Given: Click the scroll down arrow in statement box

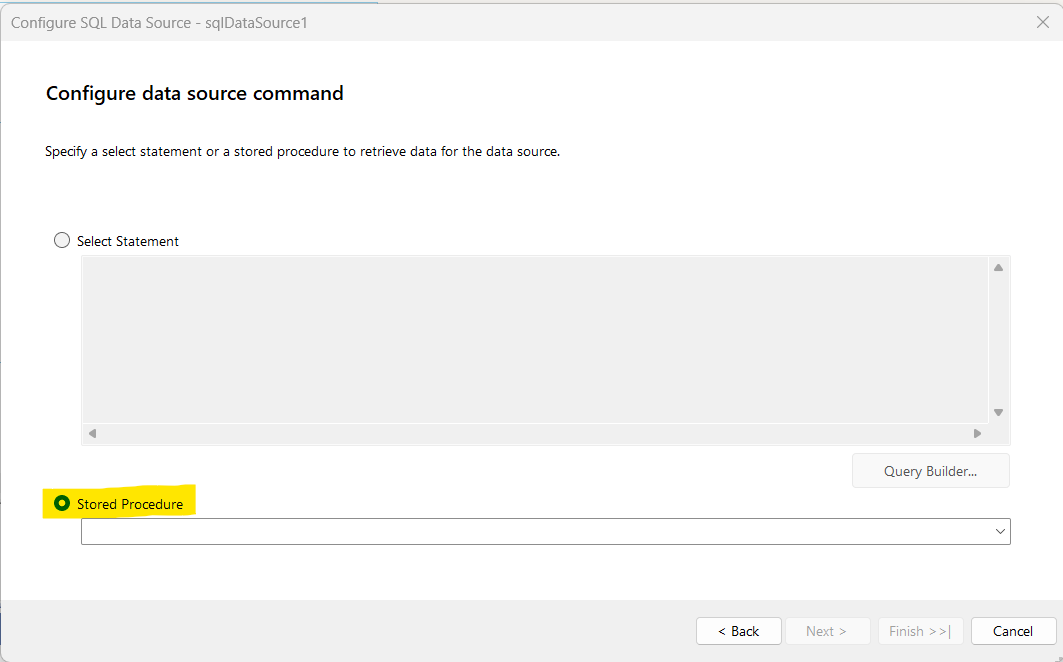Looking at the screenshot, I should pos(998,412).
